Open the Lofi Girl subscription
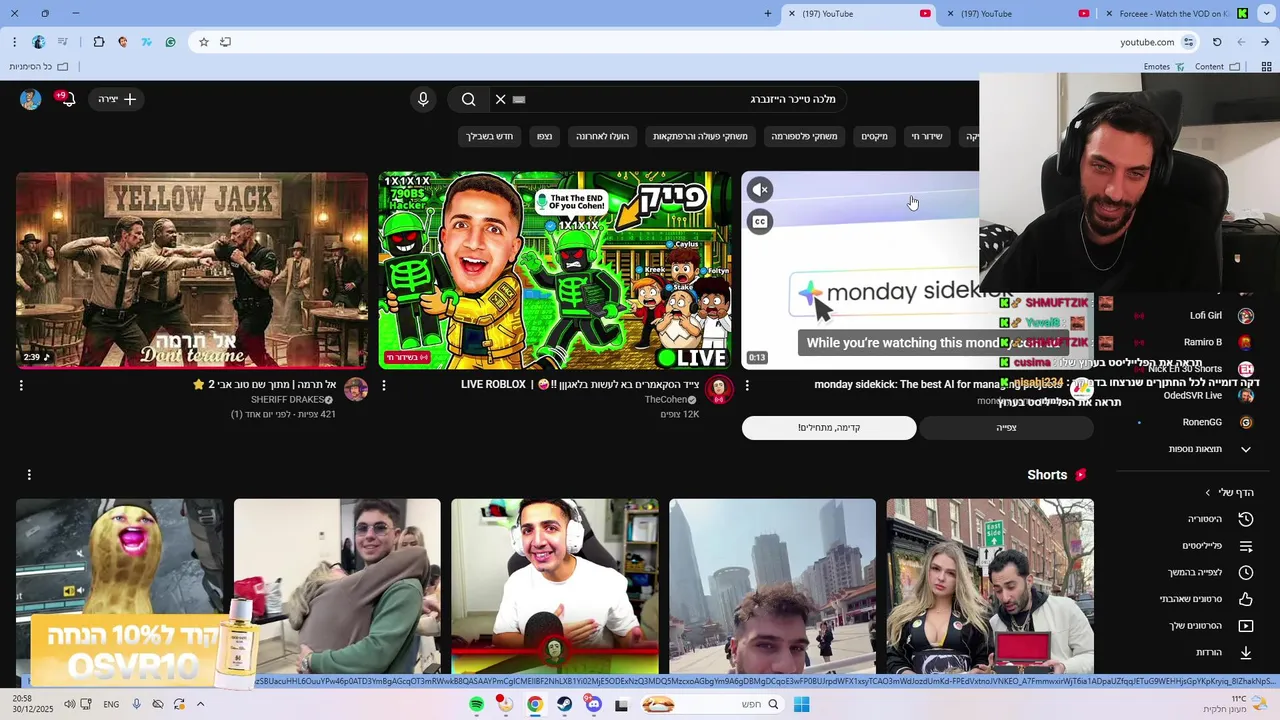Viewport: 1280px width, 720px height. coord(1205,315)
